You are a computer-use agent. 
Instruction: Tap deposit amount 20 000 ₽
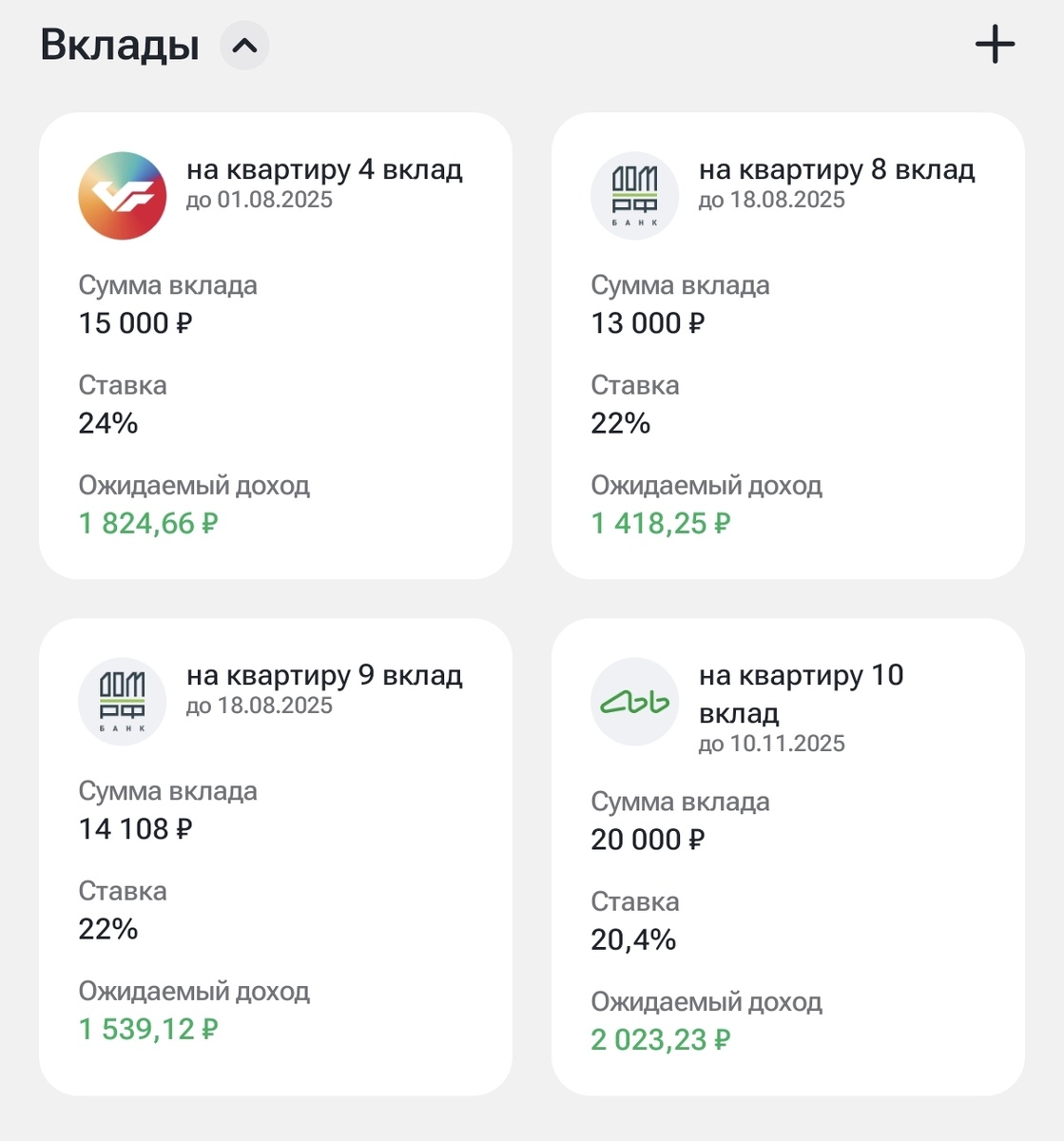(648, 840)
